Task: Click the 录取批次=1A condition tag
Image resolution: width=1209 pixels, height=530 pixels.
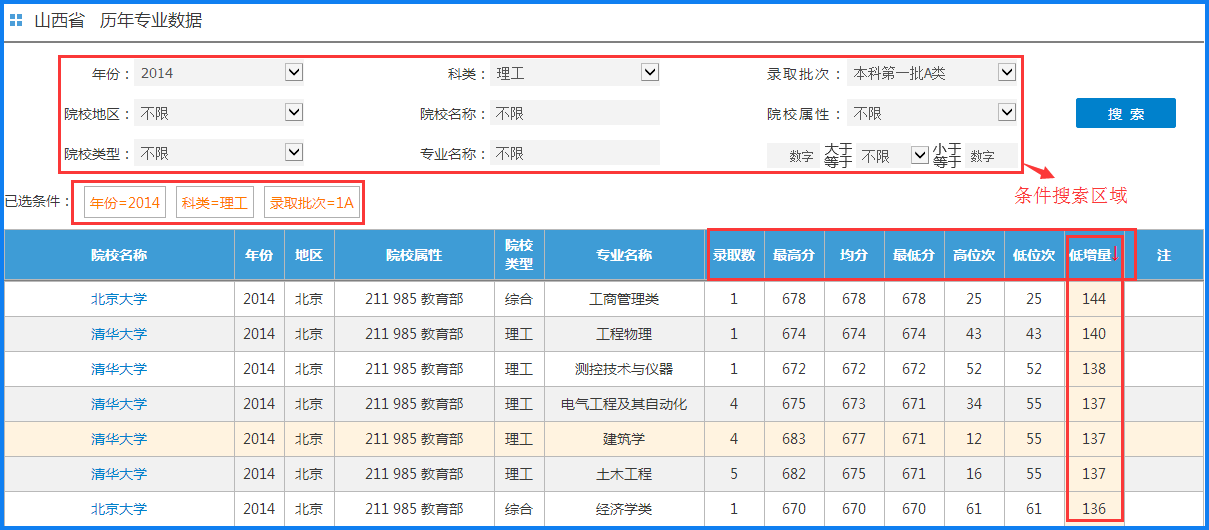Action: (312, 203)
